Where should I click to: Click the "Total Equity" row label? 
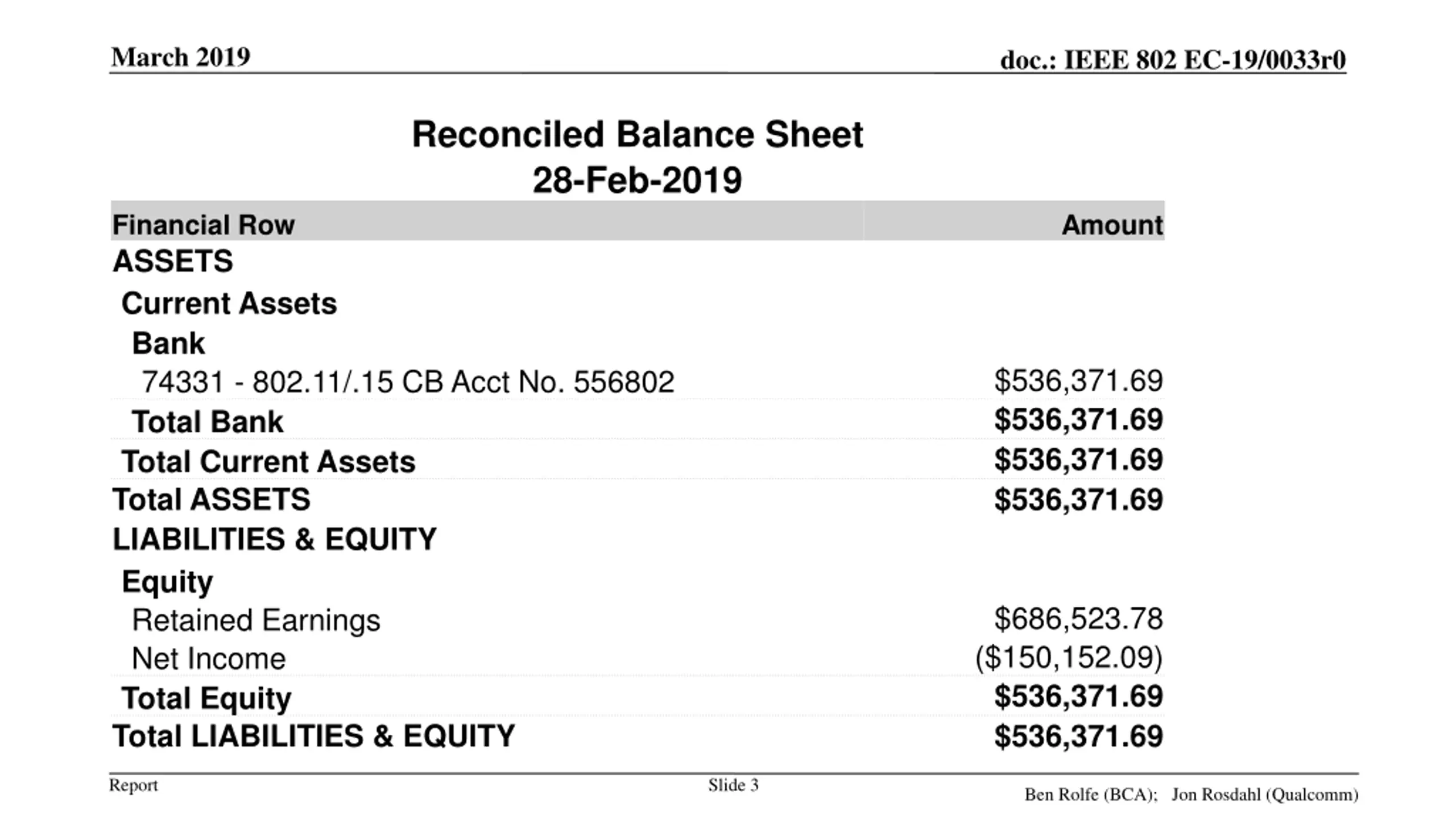tap(206, 698)
